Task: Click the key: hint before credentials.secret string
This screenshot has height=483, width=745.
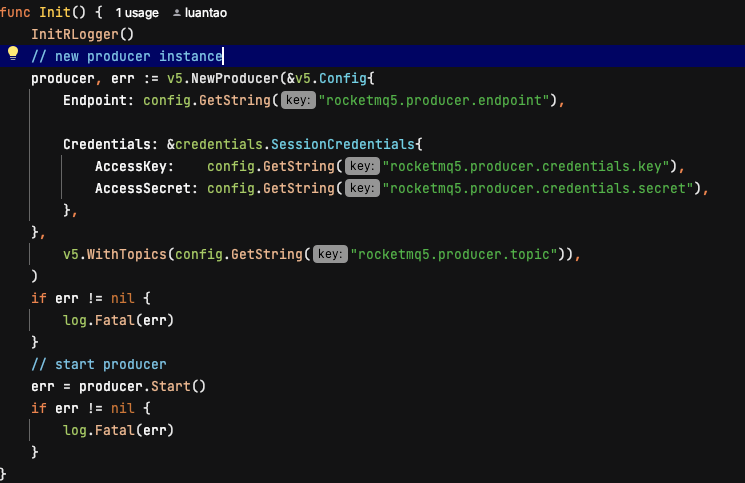Action: coord(362,188)
